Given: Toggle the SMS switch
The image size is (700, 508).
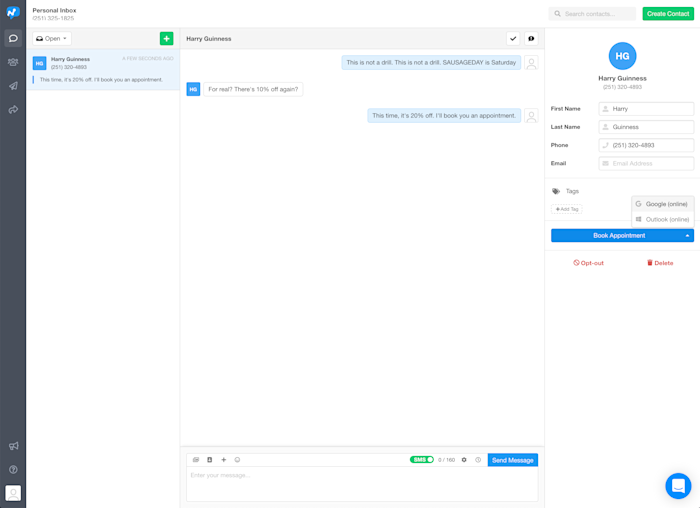Looking at the screenshot, I should 421,459.
